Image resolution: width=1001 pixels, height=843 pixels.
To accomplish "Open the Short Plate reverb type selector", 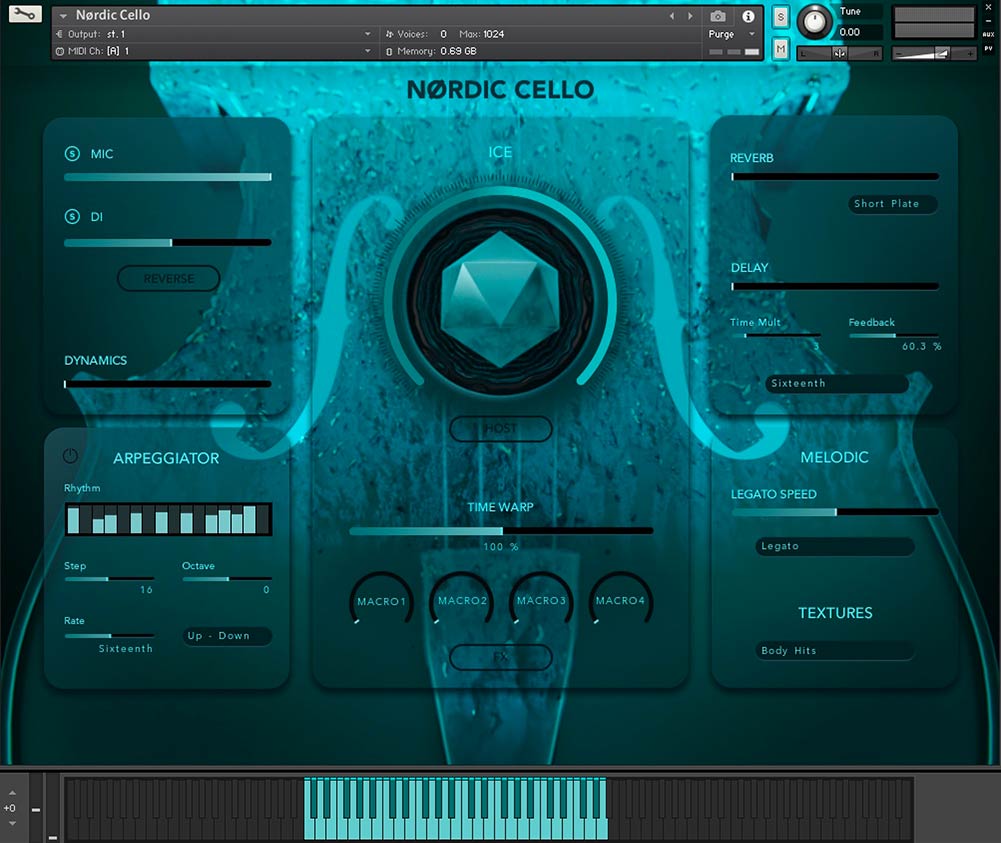I will [891, 204].
